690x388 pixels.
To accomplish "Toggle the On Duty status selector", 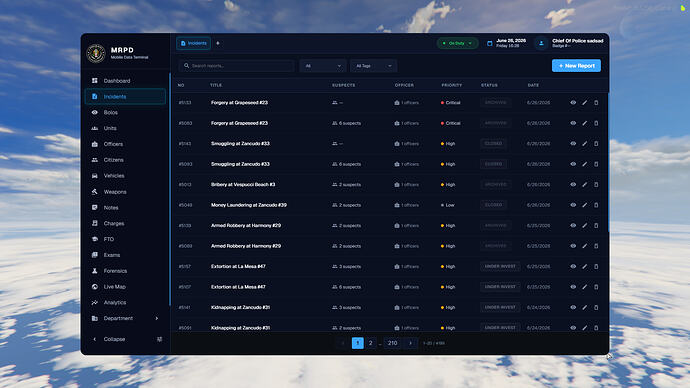I will click(457, 43).
